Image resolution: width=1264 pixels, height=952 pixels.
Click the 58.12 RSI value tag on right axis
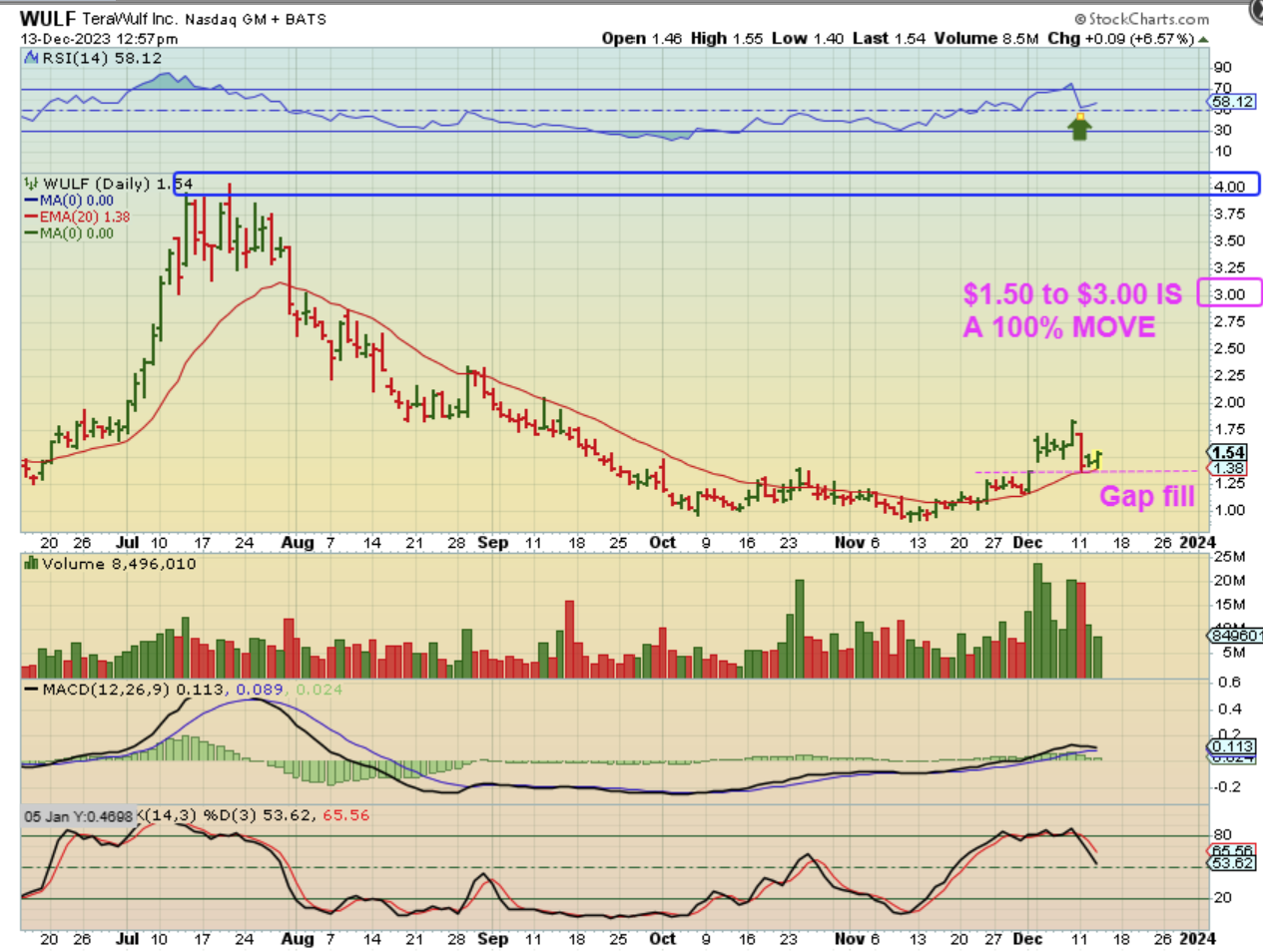point(1233,102)
